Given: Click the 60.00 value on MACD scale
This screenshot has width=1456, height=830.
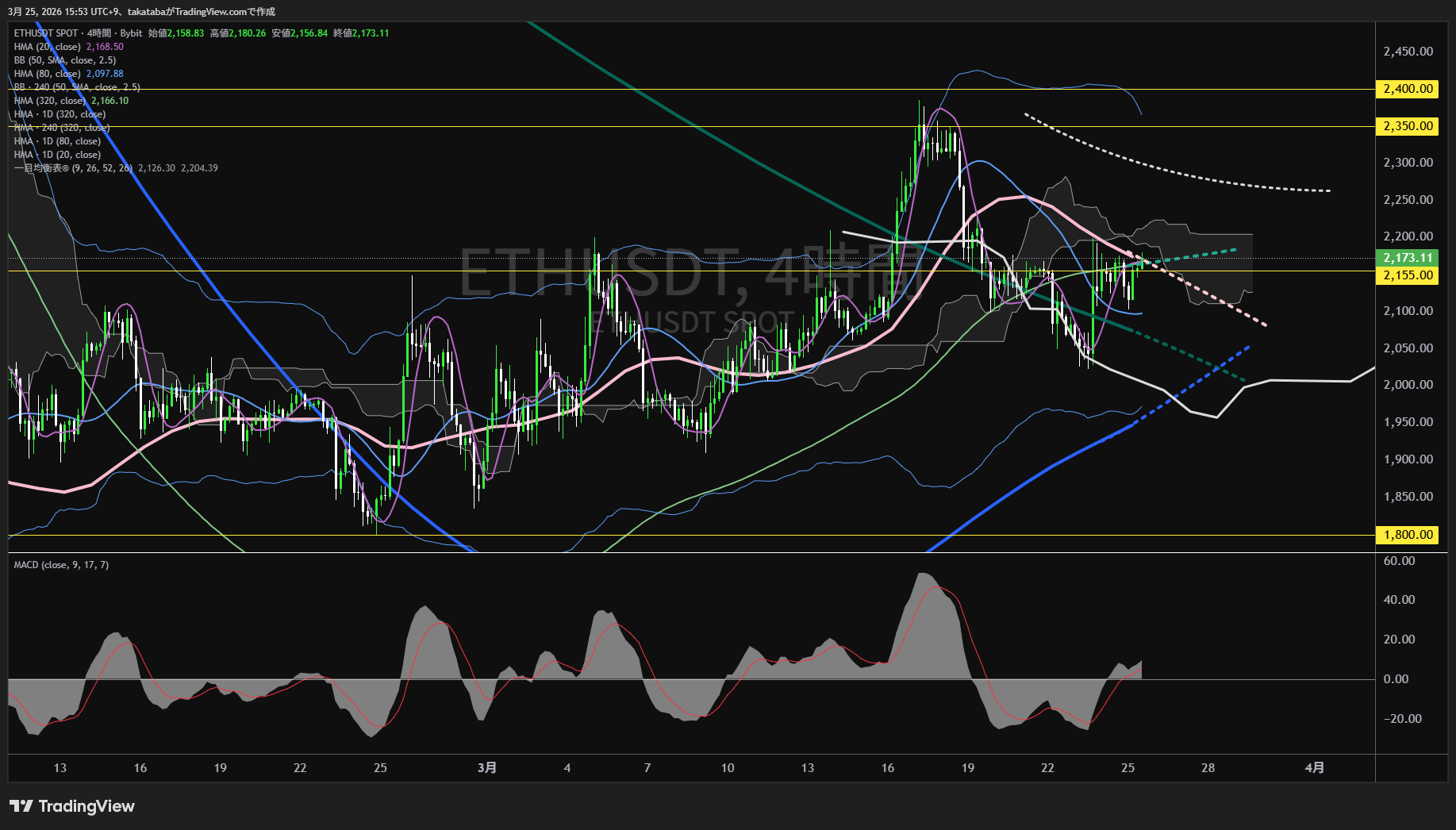Looking at the screenshot, I should (x=1399, y=561).
